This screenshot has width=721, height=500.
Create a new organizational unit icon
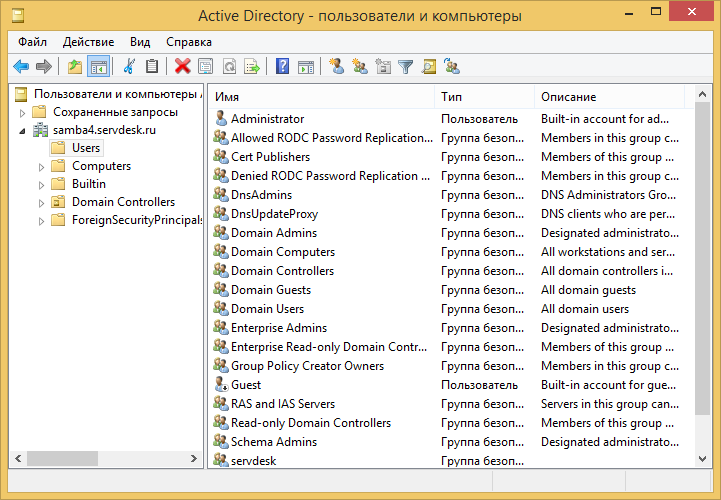383,67
